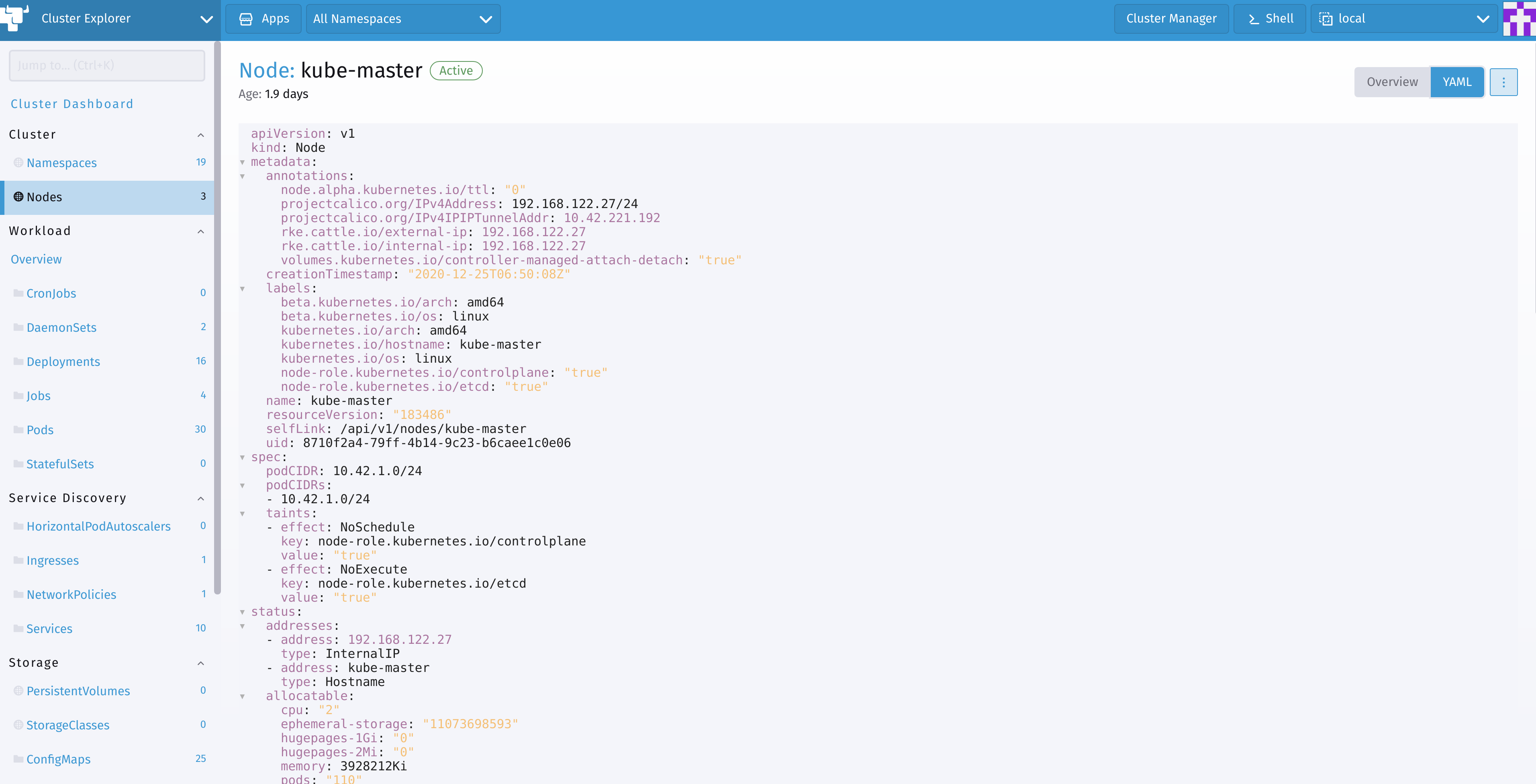
Task: Focus the Jump to search field
Action: tap(107, 65)
